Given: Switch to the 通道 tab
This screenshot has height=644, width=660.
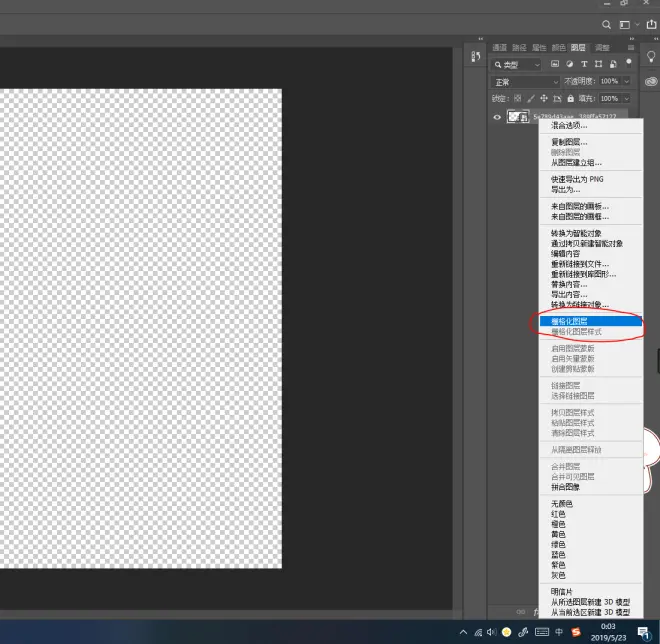Looking at the screenshot, I should point(500,48).
